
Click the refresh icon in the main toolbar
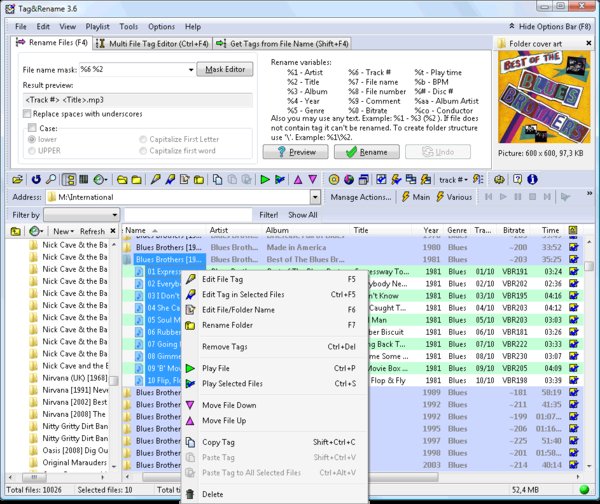click(37, 180)
